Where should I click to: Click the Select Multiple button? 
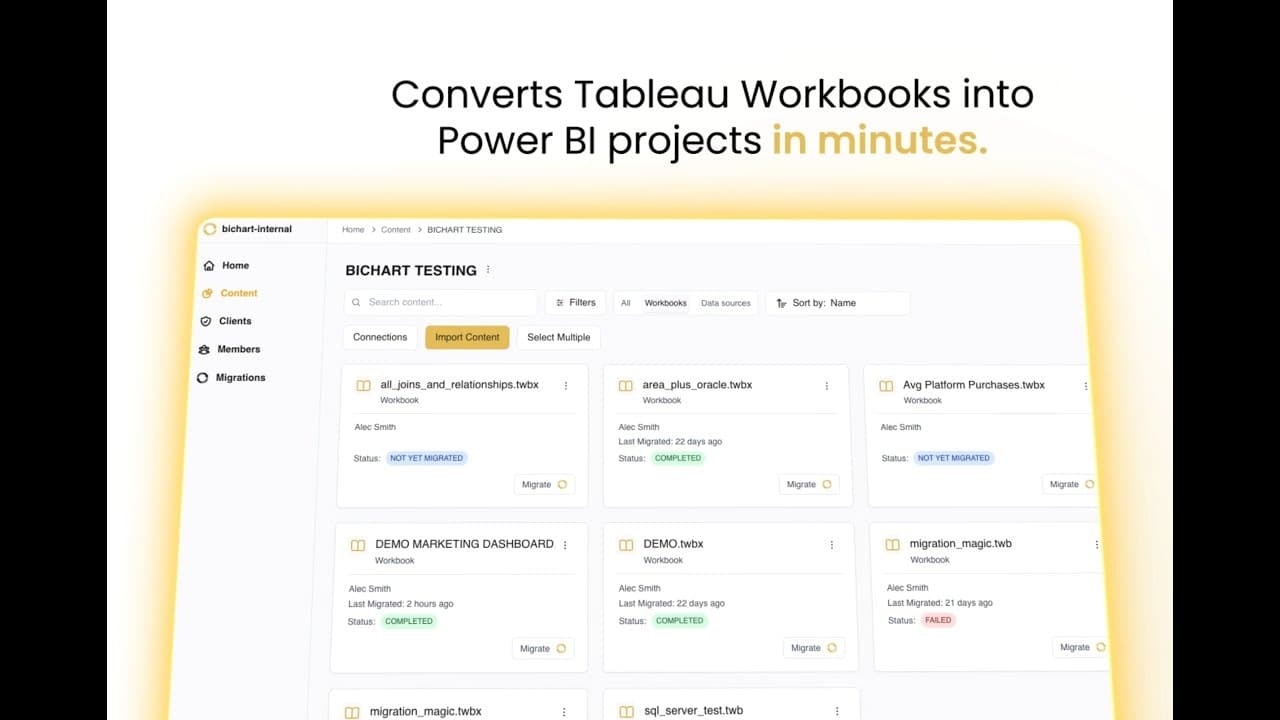[x=558, y=337]
